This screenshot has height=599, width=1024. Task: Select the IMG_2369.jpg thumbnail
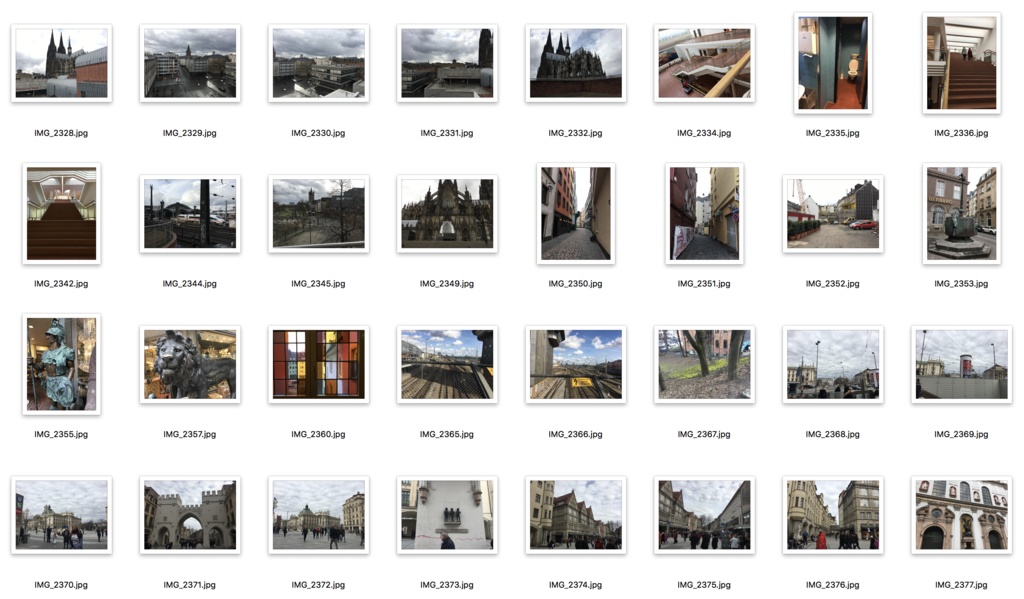coord(962,364)
